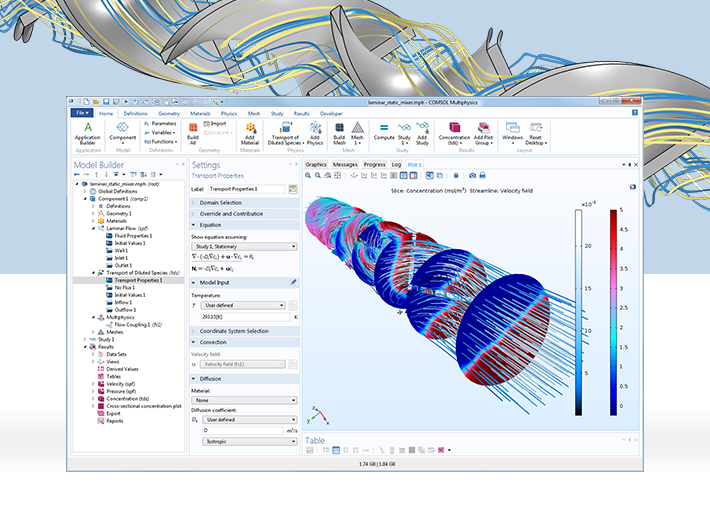Click the Zoom Extents icon in Graphics toolbar
The height and width of the screenshot is (523, 710).
click(337, 176)
